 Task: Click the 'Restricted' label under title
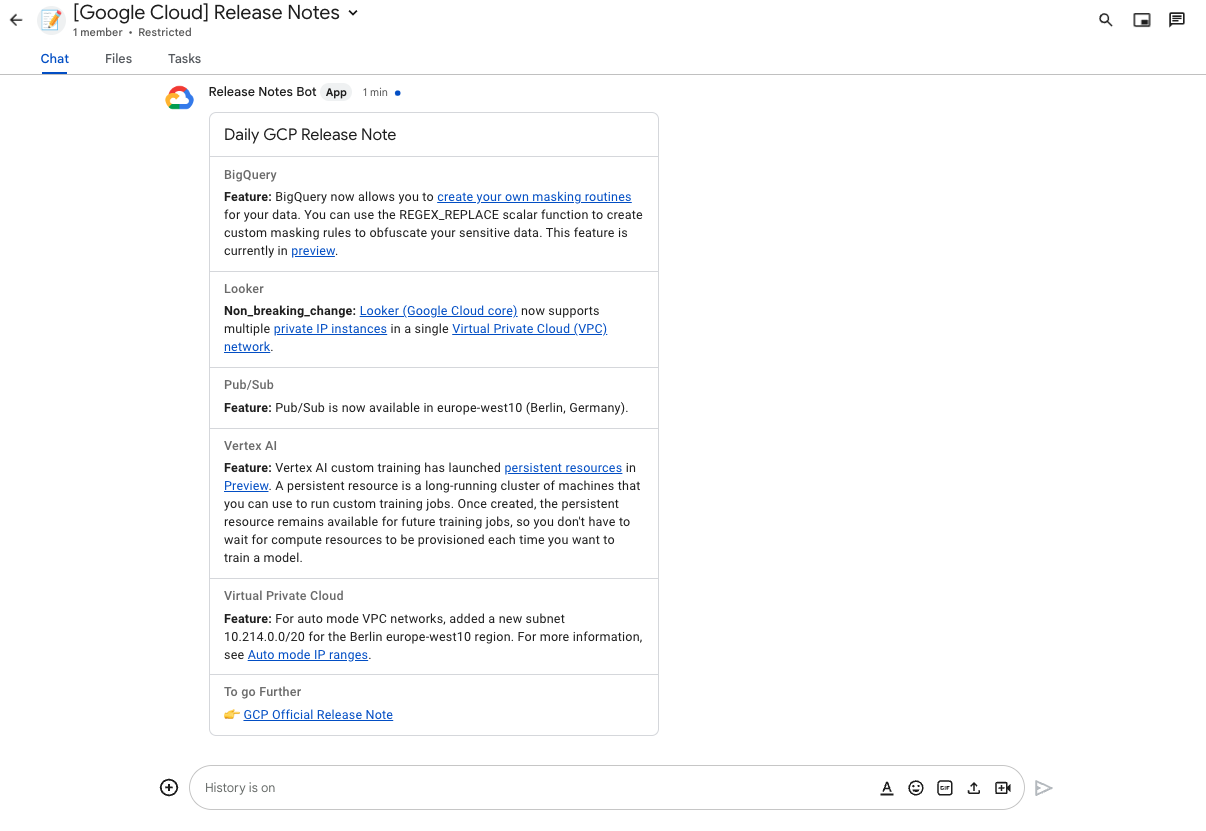tap(165, 33)
